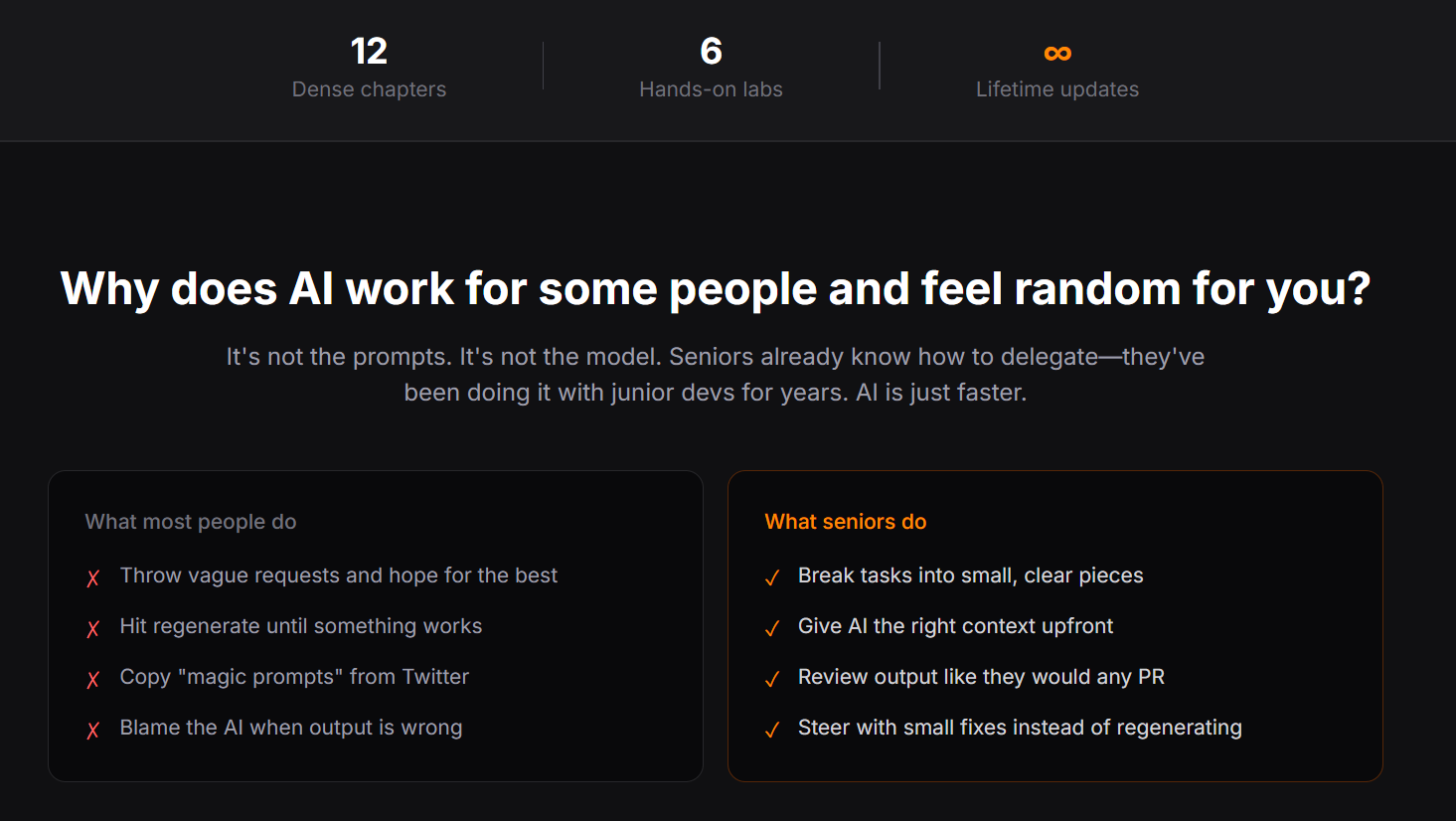Click the orange checkmark beside 'Review output'
1456x821 pixels.
click(772, 680)
